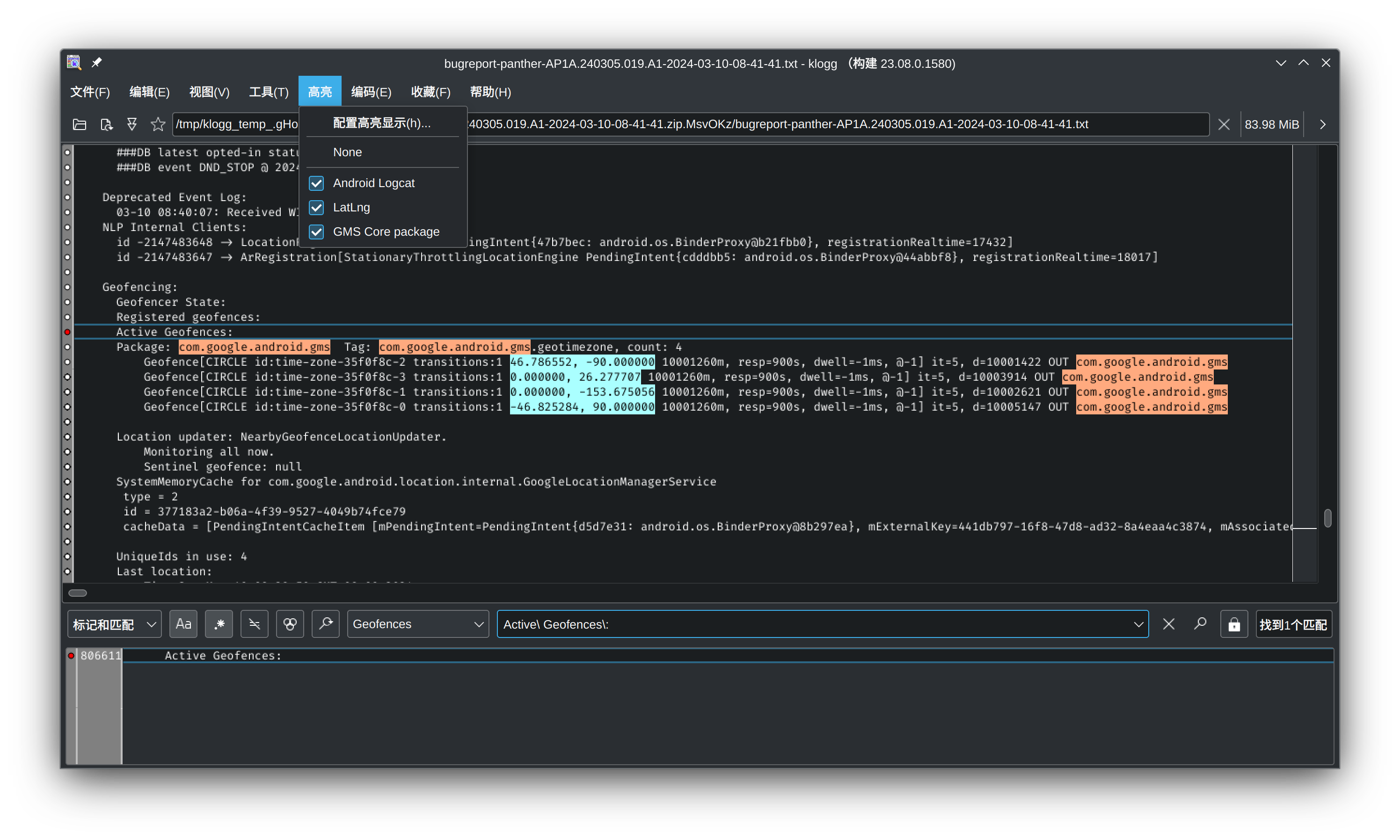Viewport: 1400px width, 840px height.
Task: Run search with the magnifier icon
Action: pyautogui.click(x=1200, y=624)
